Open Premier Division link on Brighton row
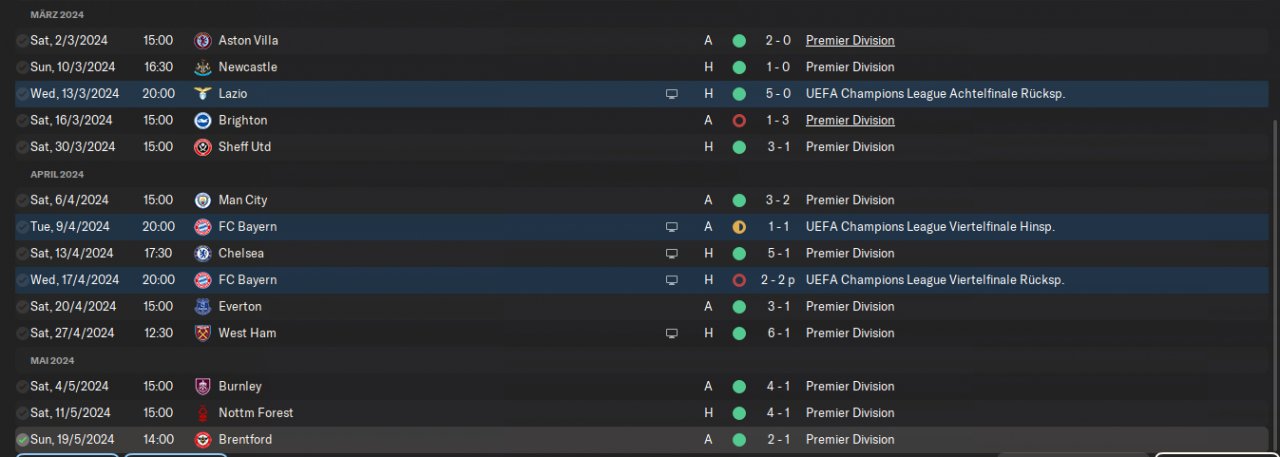 (x=850, y=120)
